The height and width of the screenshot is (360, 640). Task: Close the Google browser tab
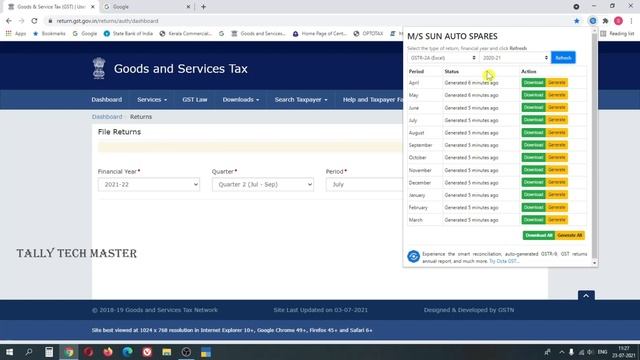[188, 7]
